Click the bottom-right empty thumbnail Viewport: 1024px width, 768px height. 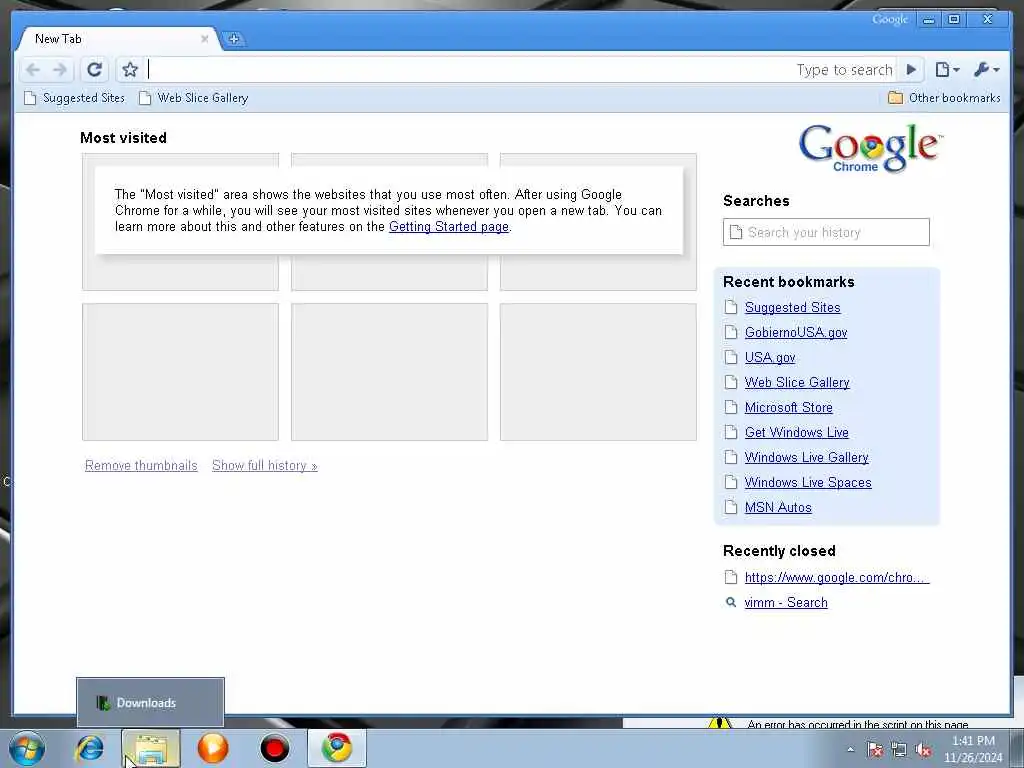coord(598,372)
